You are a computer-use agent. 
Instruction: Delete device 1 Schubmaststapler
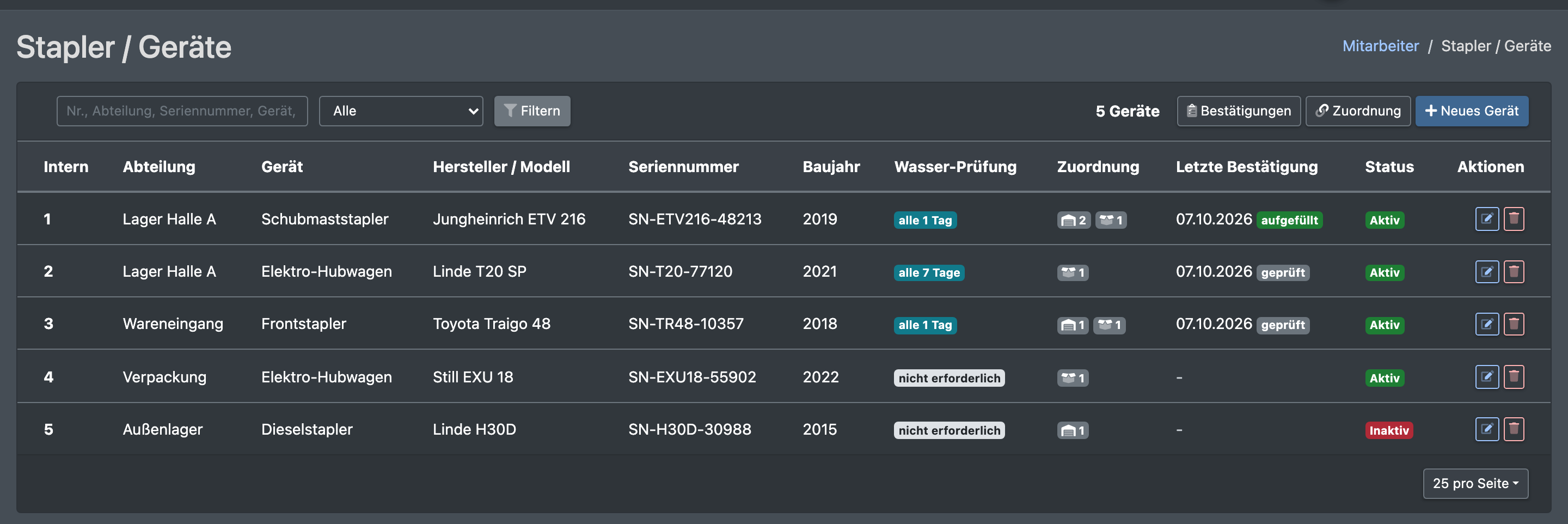1514,219
